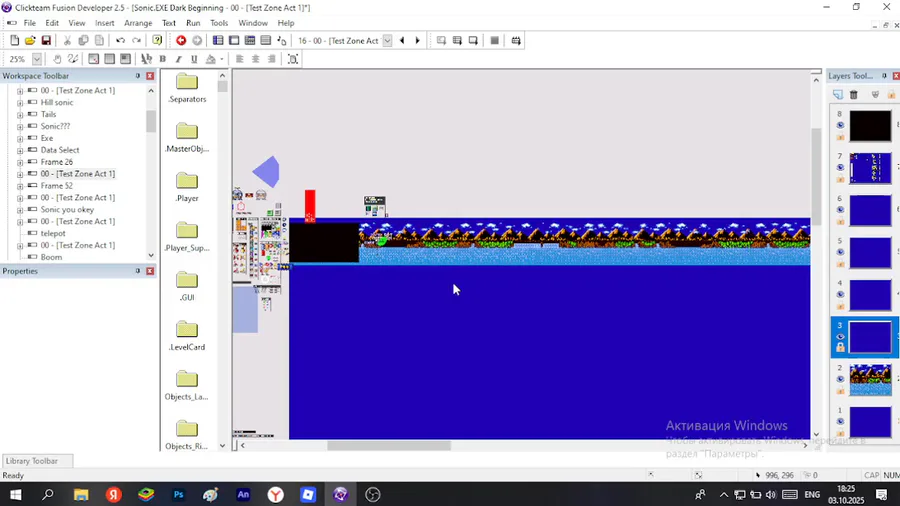Click the Align left icon
Viewport: 900px width, 506px height.
[239, 59]
